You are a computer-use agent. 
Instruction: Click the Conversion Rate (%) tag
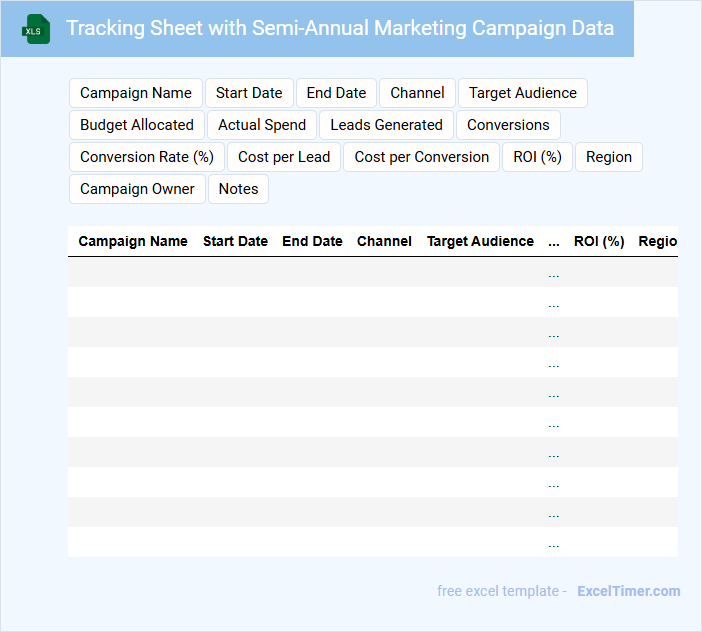click(x=147, y=157)
